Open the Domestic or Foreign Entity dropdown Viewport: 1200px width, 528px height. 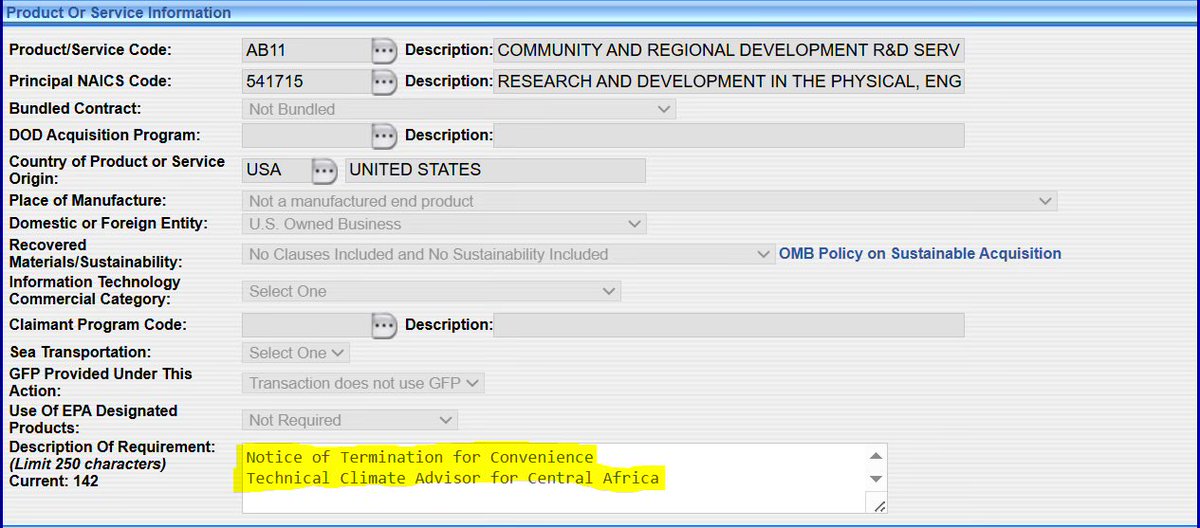[444, 224]
